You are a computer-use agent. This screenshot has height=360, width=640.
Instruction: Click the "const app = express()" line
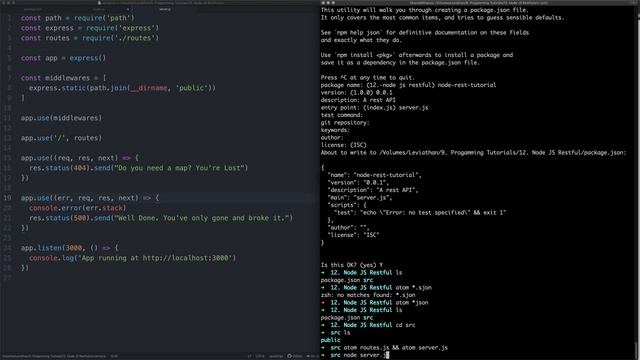click(63, 58)
